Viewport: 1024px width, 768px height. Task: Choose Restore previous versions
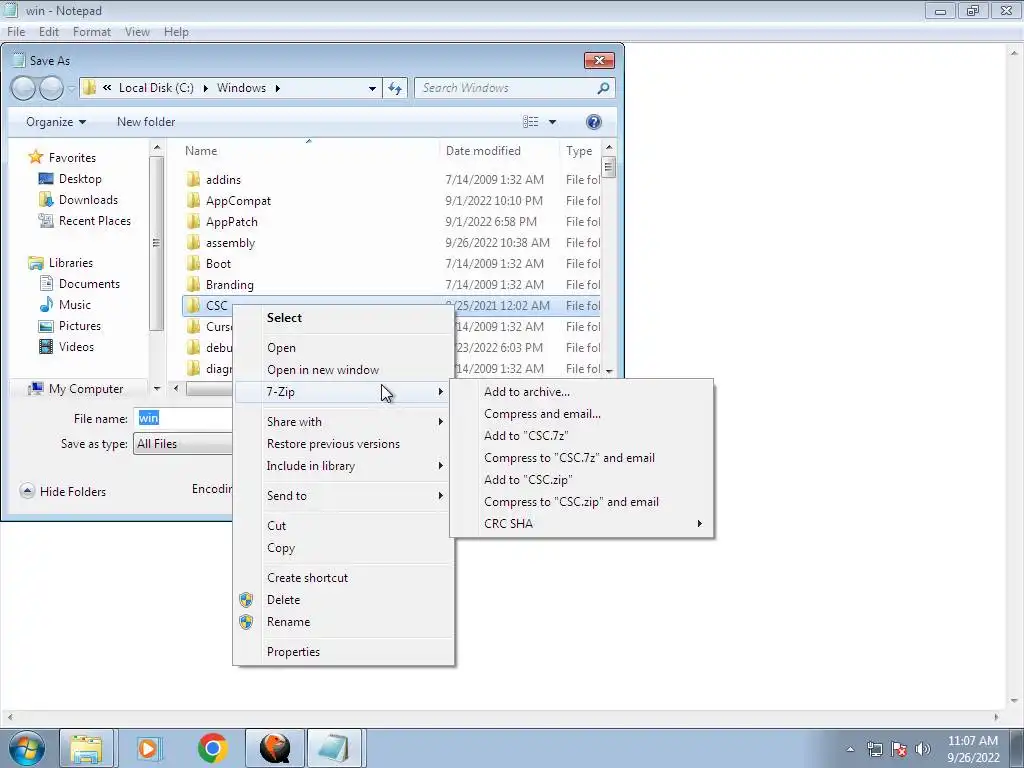click(344, 444)
